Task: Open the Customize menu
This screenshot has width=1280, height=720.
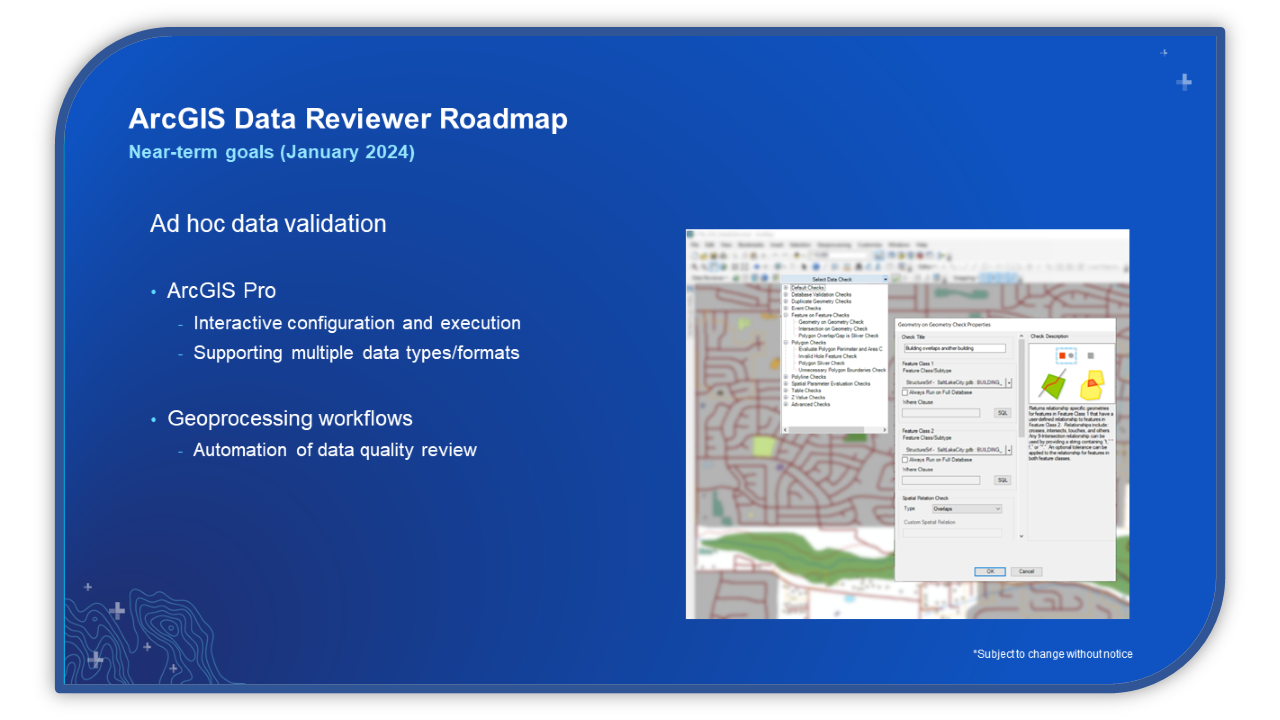Action: 870,245
